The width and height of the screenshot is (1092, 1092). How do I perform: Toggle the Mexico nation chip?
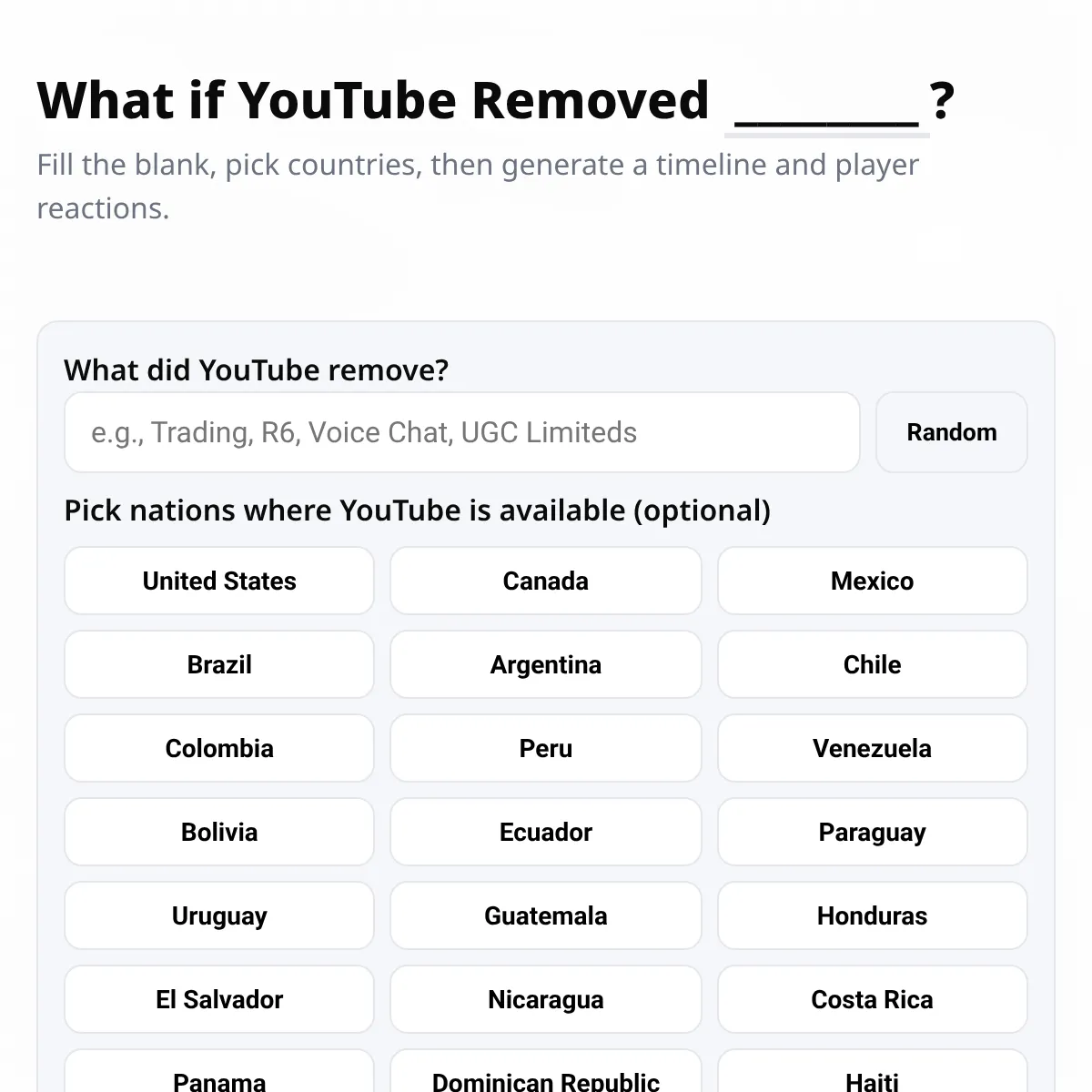pos(872,581)
